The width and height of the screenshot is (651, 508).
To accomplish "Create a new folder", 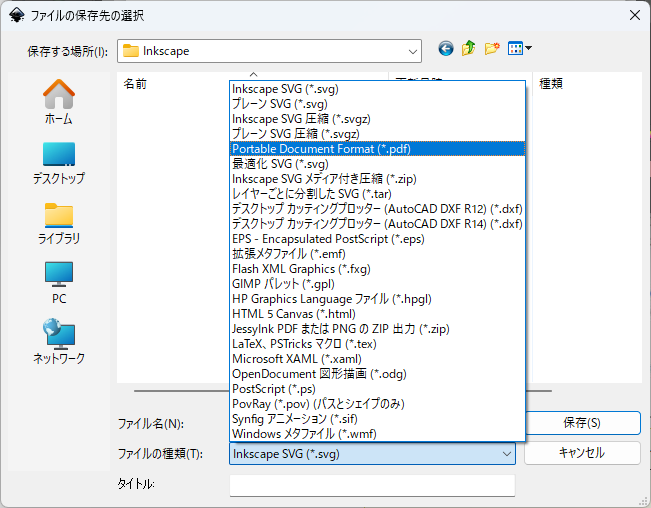I will (x=492, y=49).
